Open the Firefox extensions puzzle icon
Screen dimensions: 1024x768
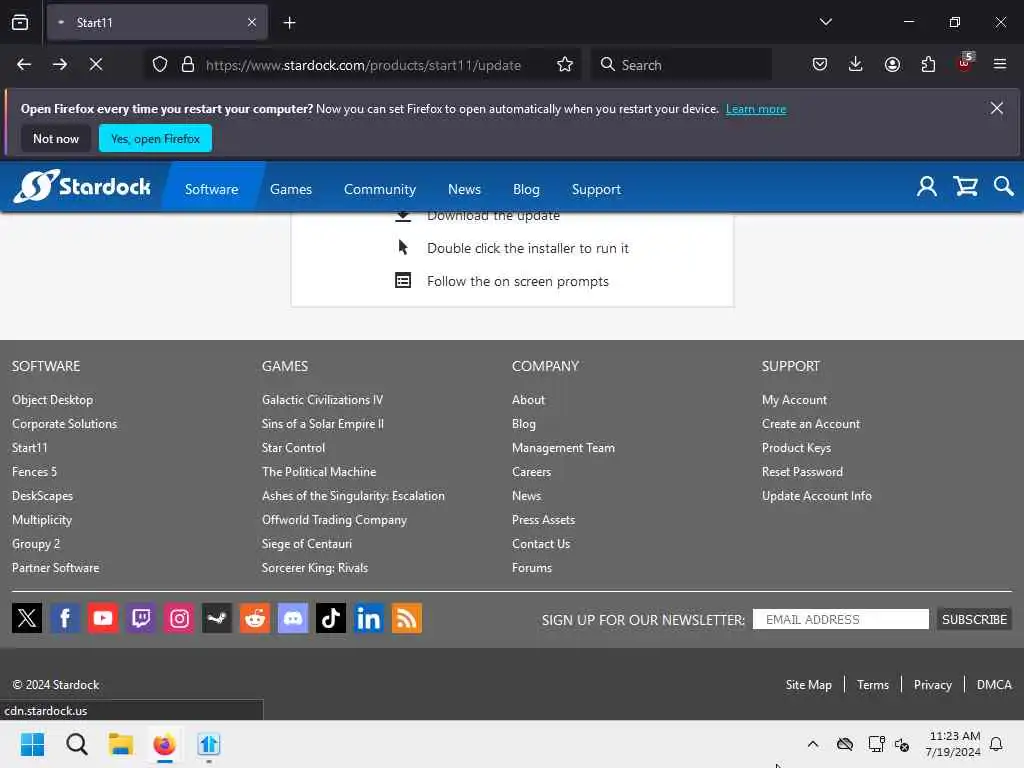click(x=928, y=64)
